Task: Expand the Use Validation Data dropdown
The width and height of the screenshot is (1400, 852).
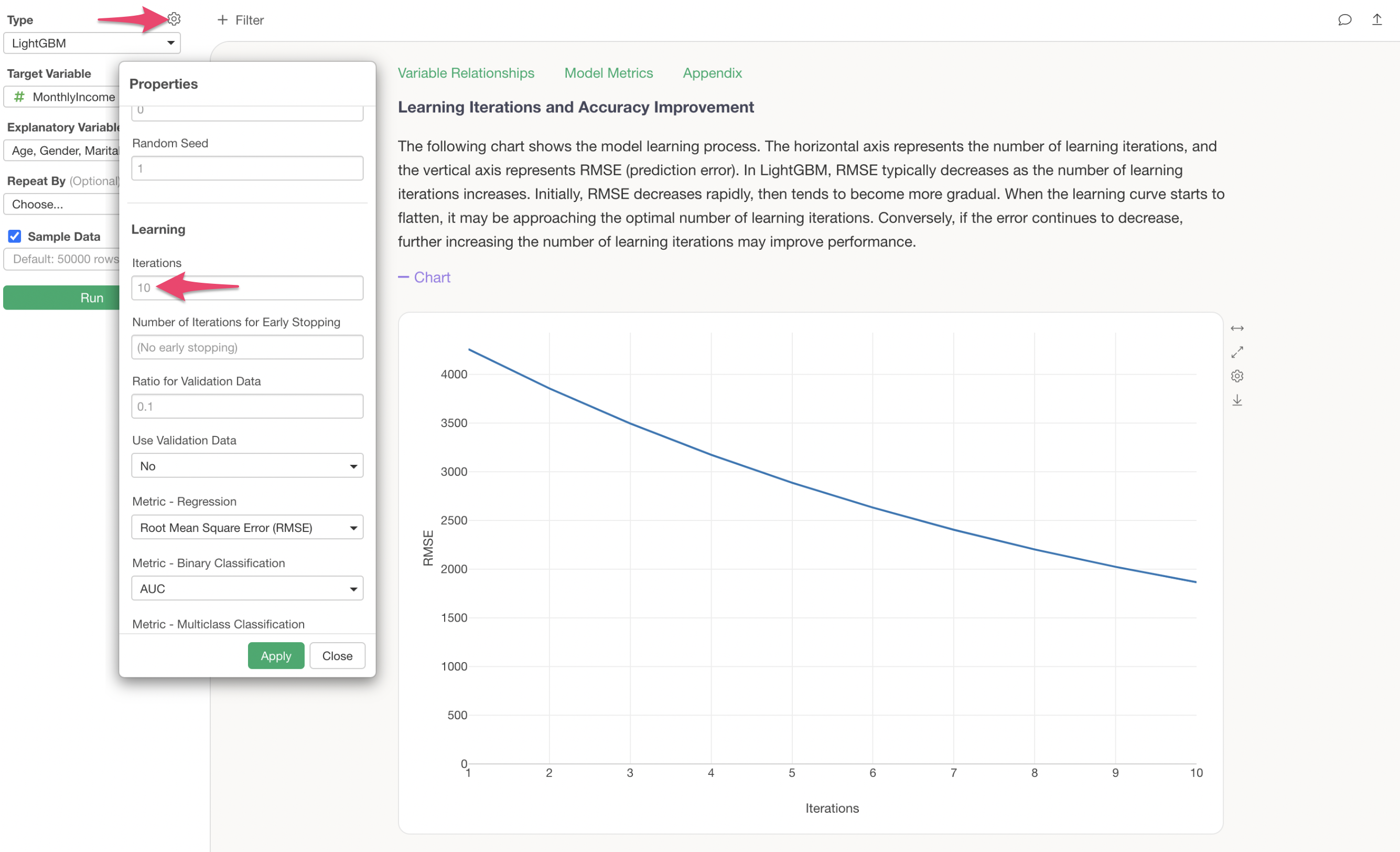Action: [246, 466]
